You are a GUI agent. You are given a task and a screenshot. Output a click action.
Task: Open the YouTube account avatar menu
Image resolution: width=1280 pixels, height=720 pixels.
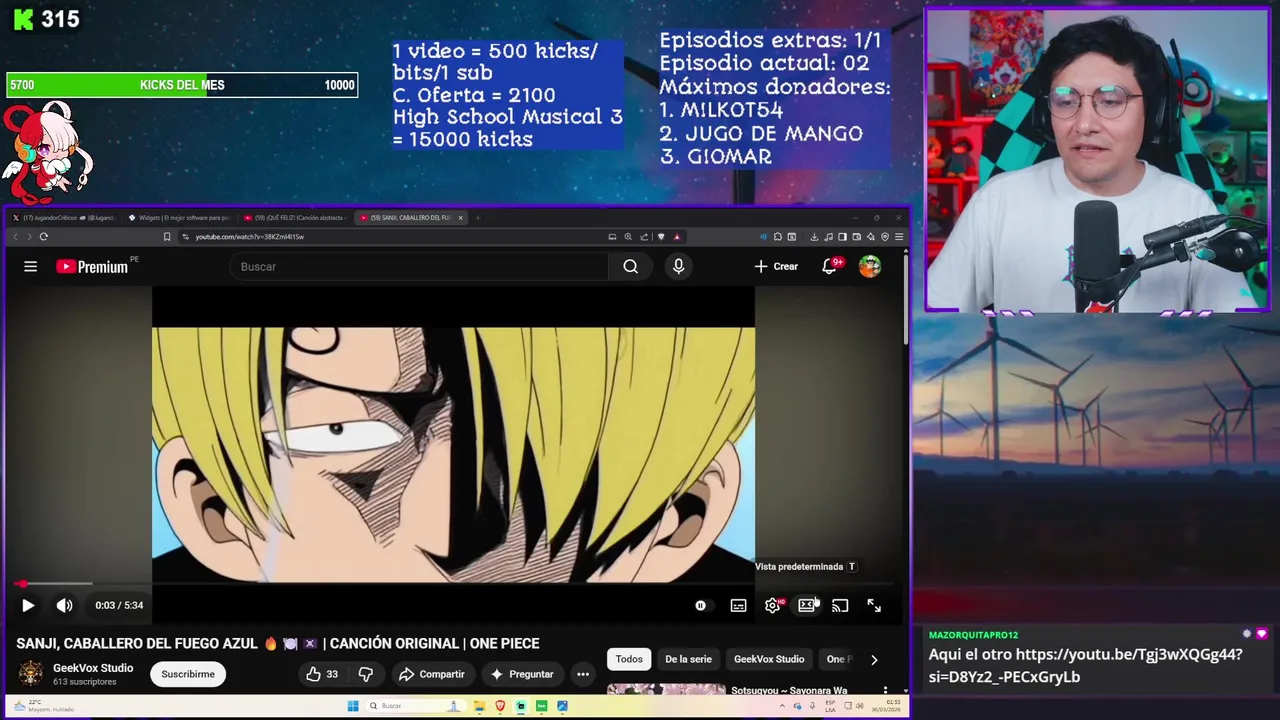pos(870,266)
